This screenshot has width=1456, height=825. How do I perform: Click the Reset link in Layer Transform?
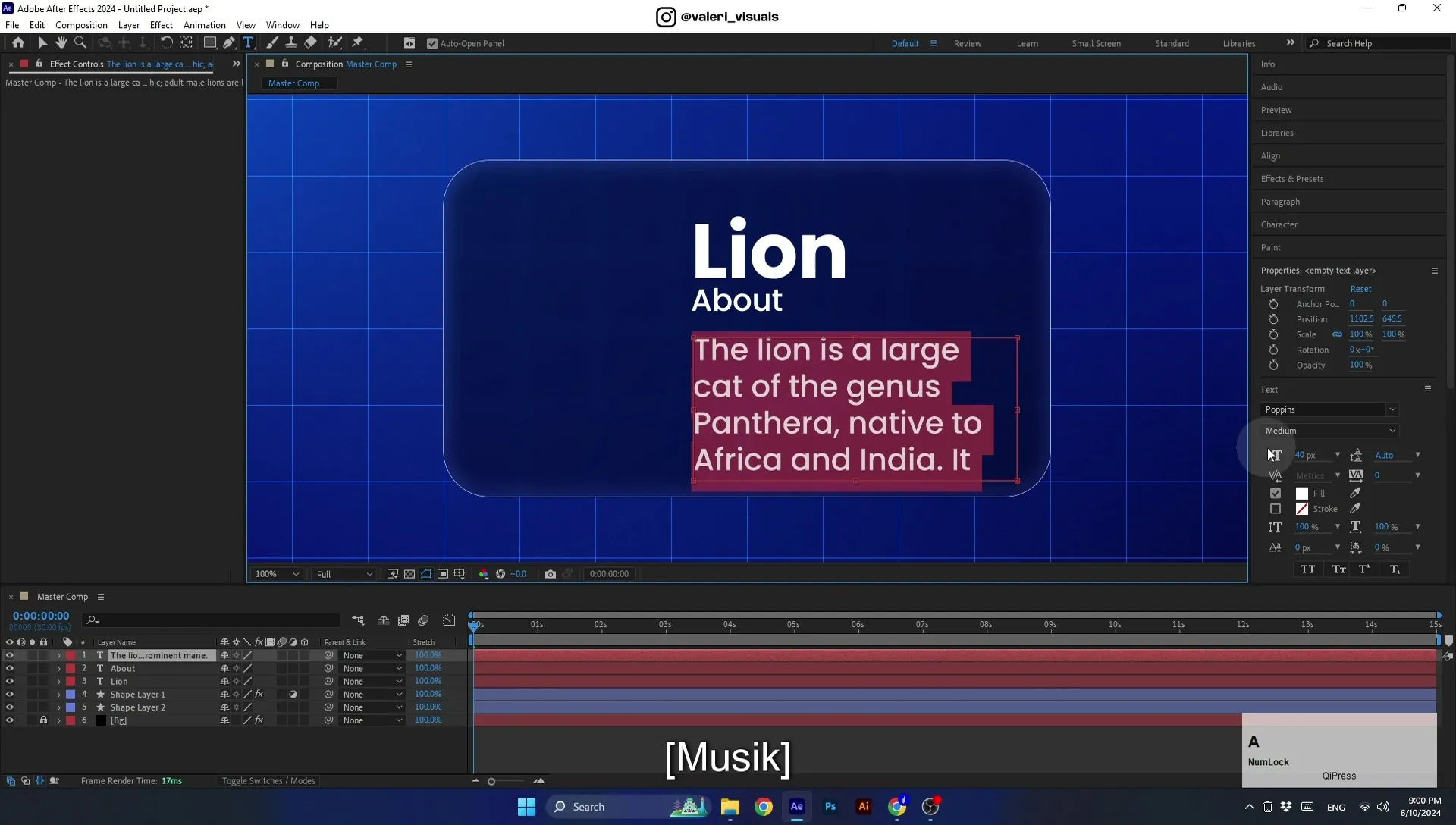1360,289
